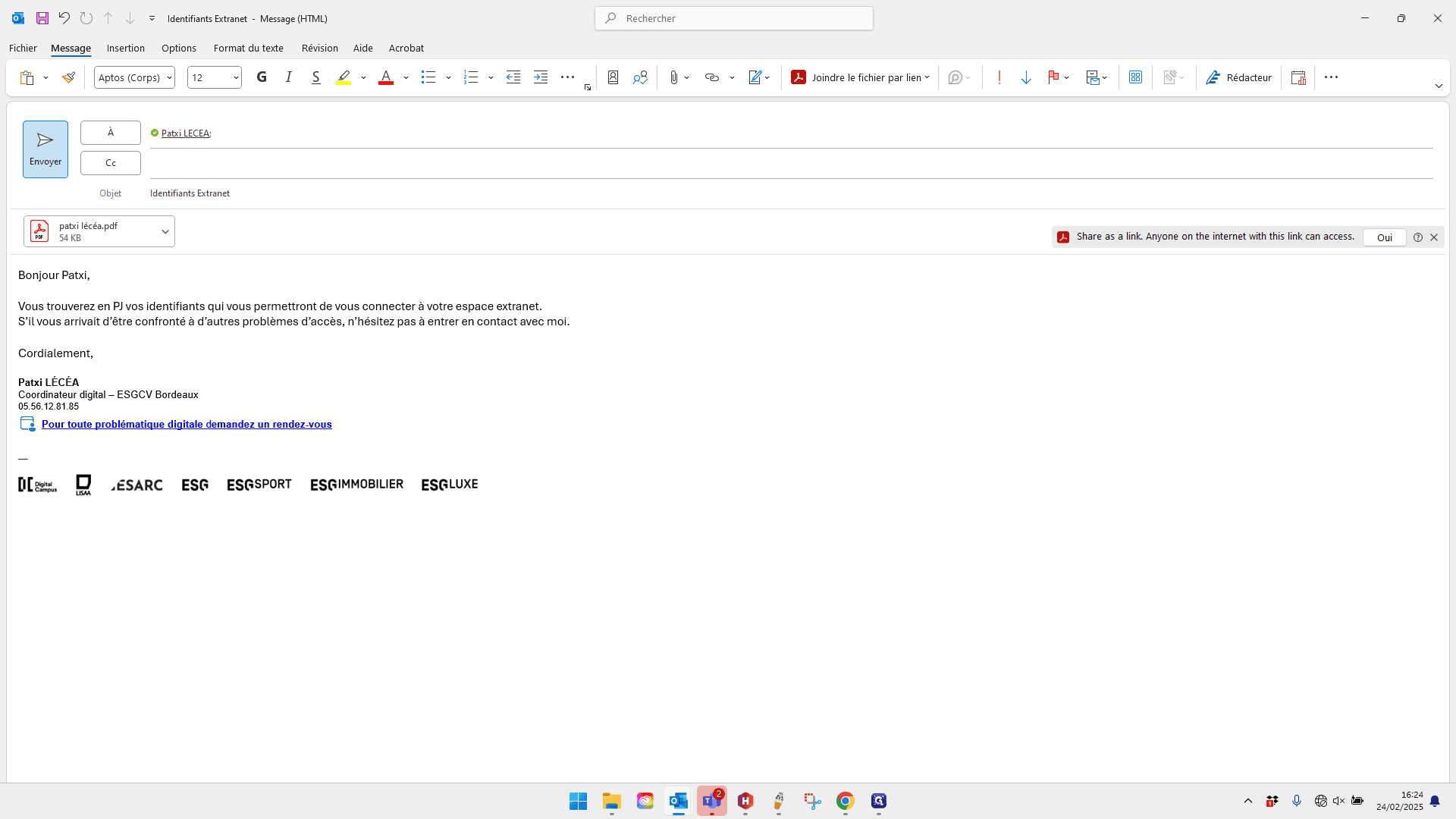Open Microsoft Teams from taskbar
Screen dimensions: 1456x819
[712, 801]
